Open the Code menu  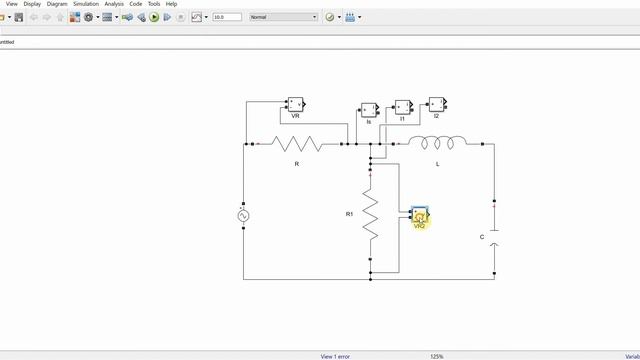click(136, 4)
